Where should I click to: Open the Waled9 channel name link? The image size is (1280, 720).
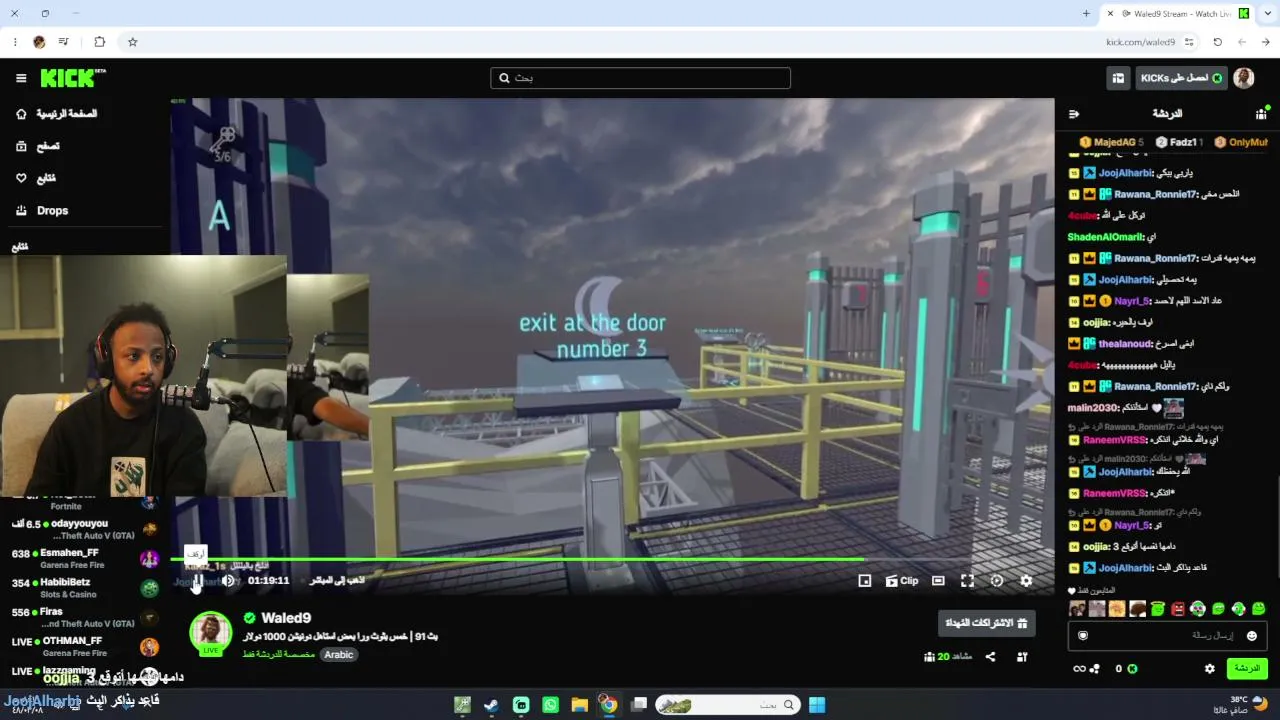click(x=286, y=618)
